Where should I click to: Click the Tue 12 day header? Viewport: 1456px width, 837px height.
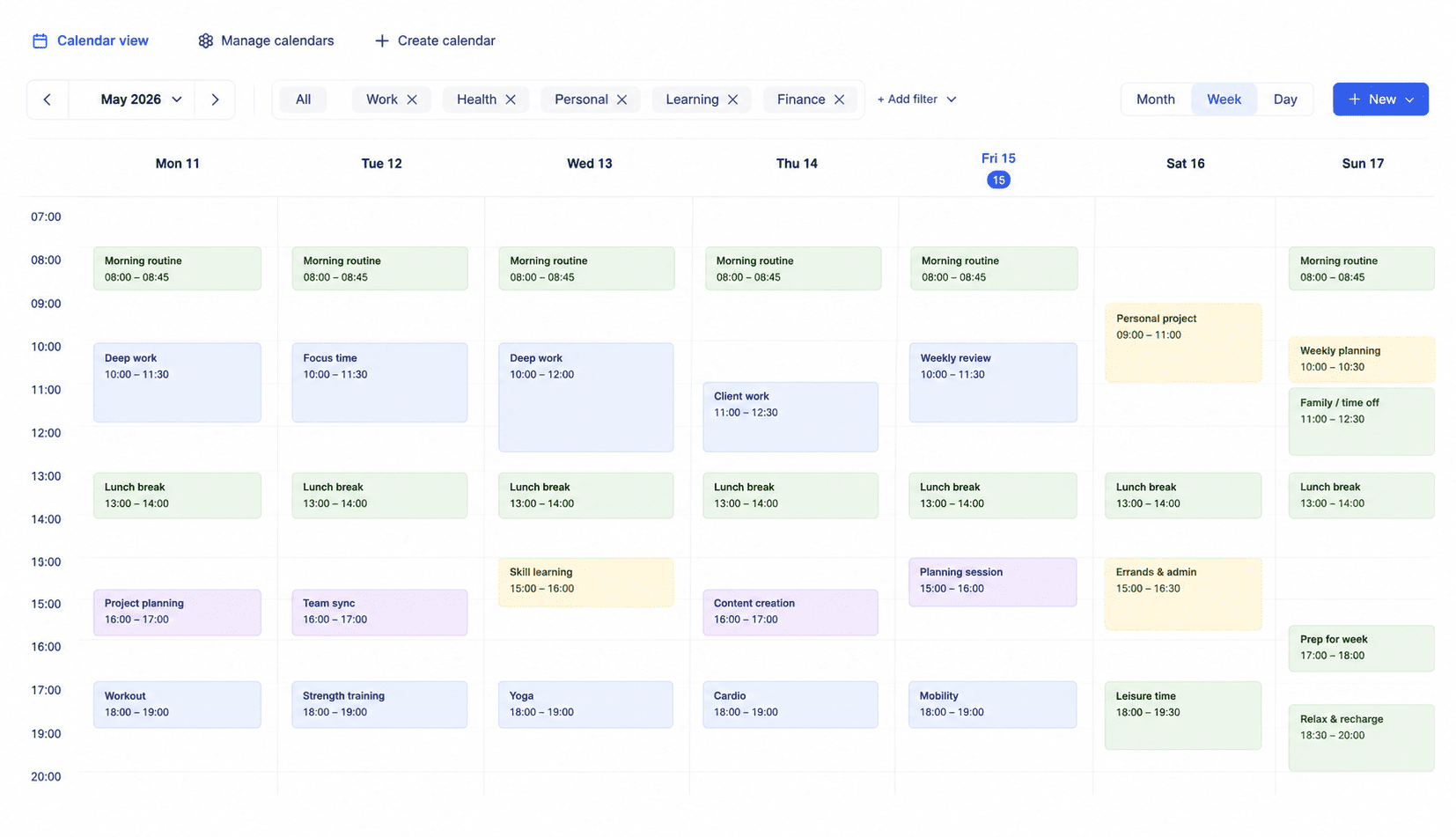pos(381,164)
